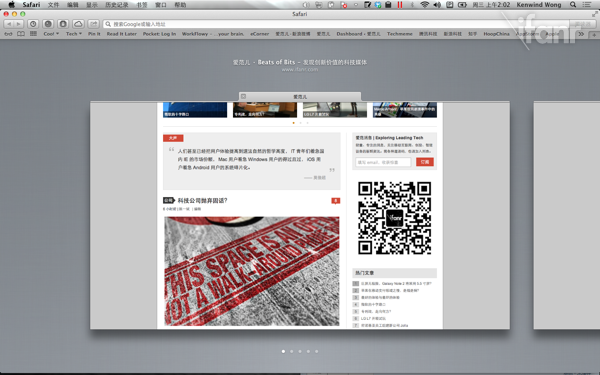Expand the Cool bookmarks folder
This screenshot has height=375, width=600.
pos(51,34)
